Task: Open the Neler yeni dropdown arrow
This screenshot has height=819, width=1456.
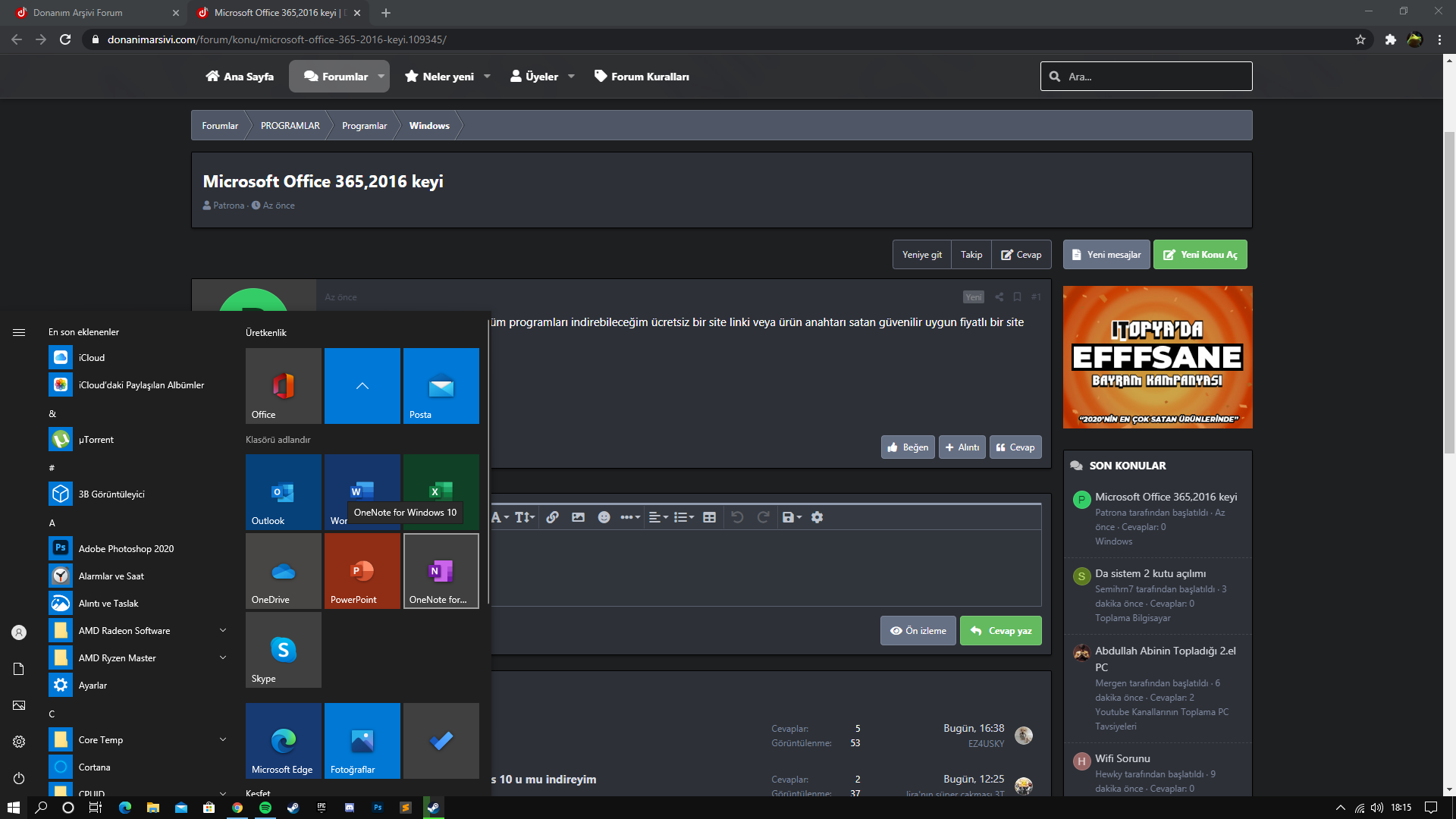Action: point(487,77)
